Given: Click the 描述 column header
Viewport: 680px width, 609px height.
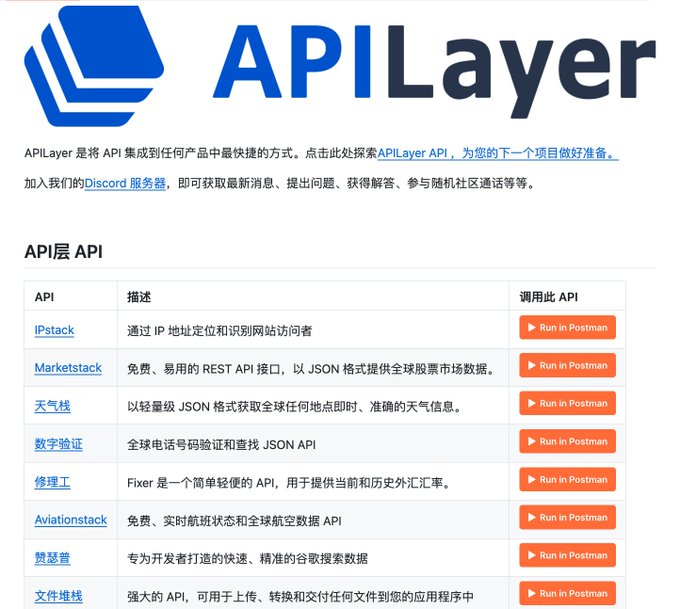Looking at the screenshot, I should (139, 297).
